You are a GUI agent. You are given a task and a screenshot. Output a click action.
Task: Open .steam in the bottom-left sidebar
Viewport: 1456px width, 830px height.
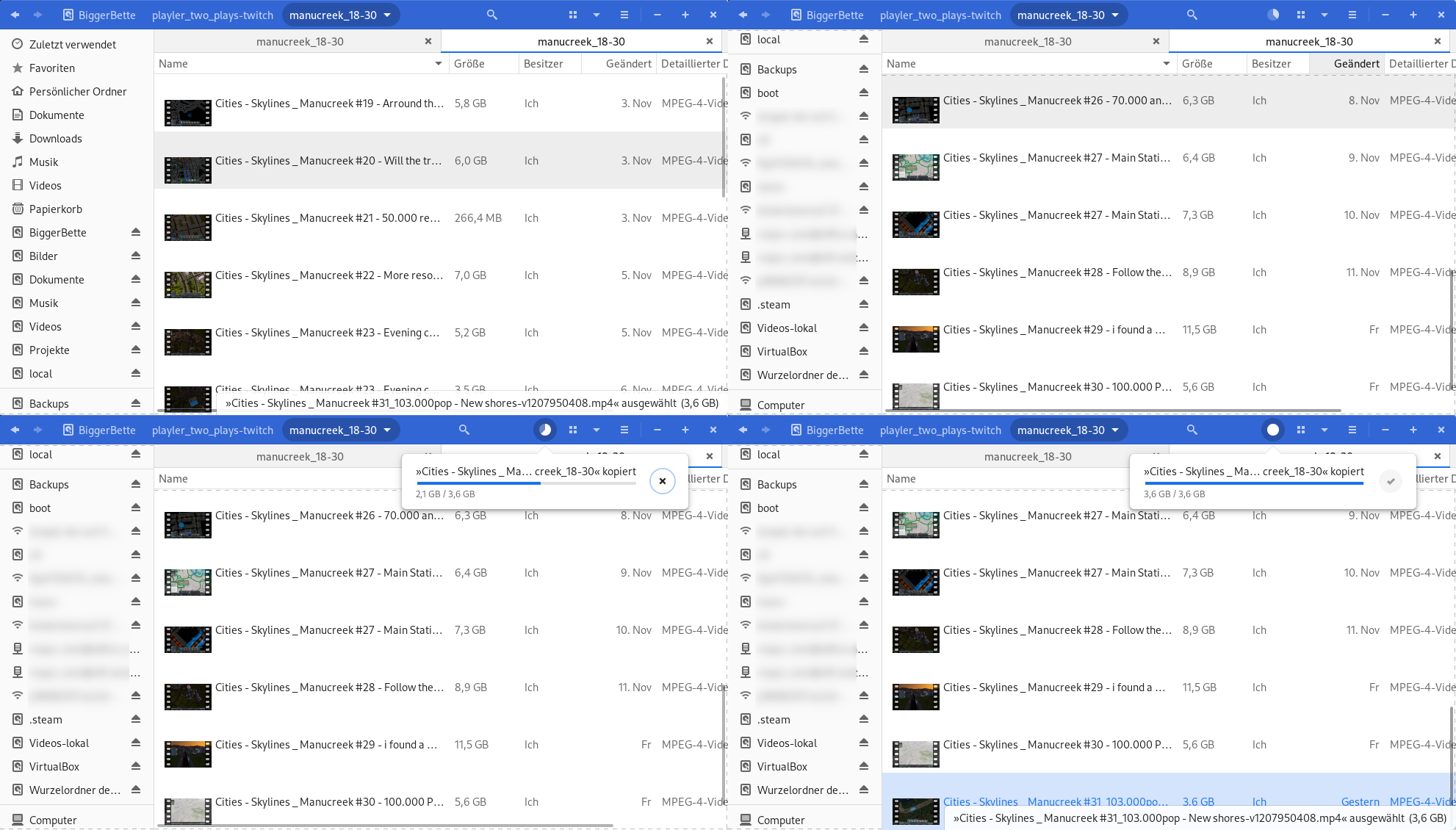point(76,719)
